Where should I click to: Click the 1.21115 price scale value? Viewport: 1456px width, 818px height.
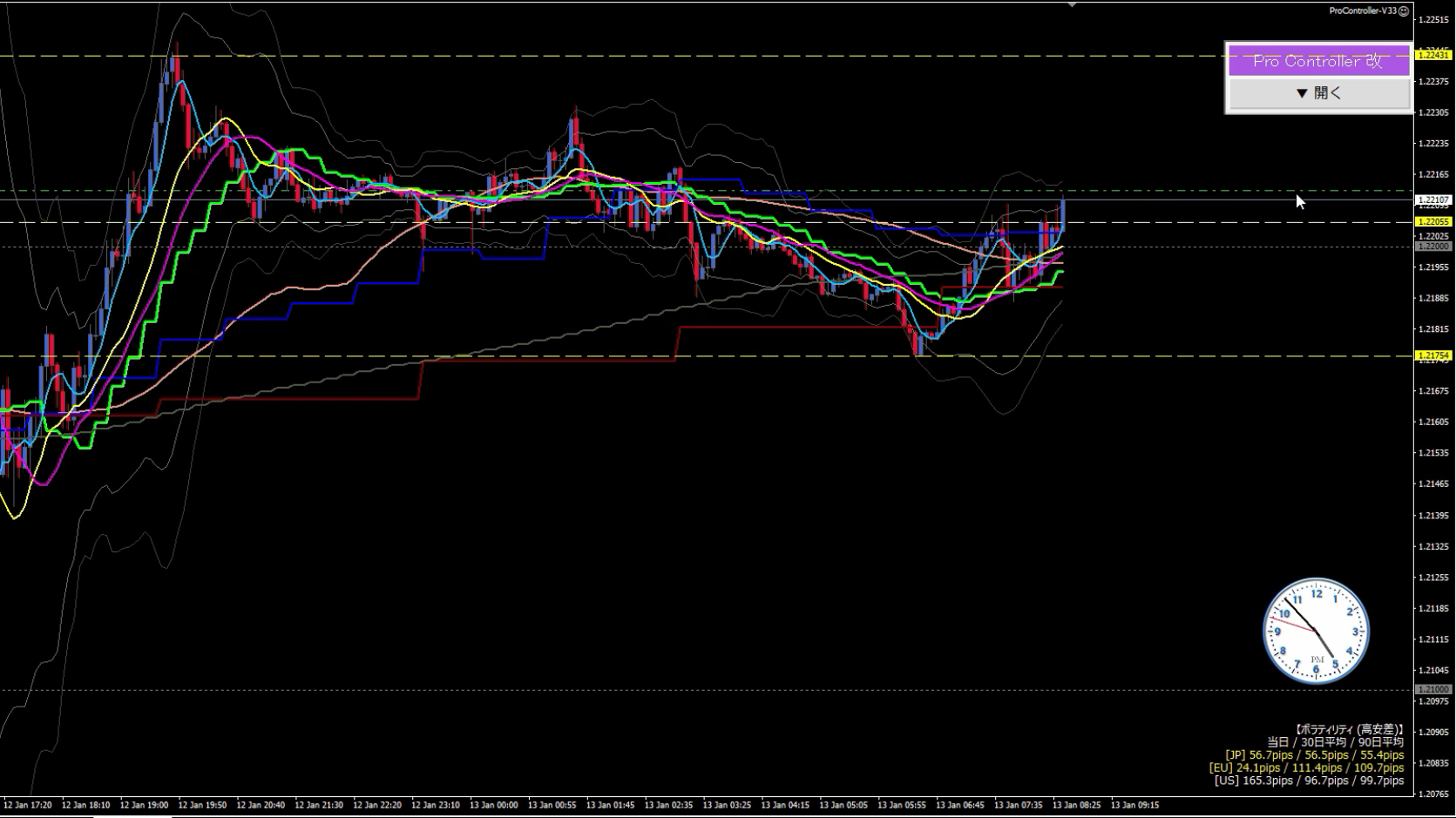1433,639
